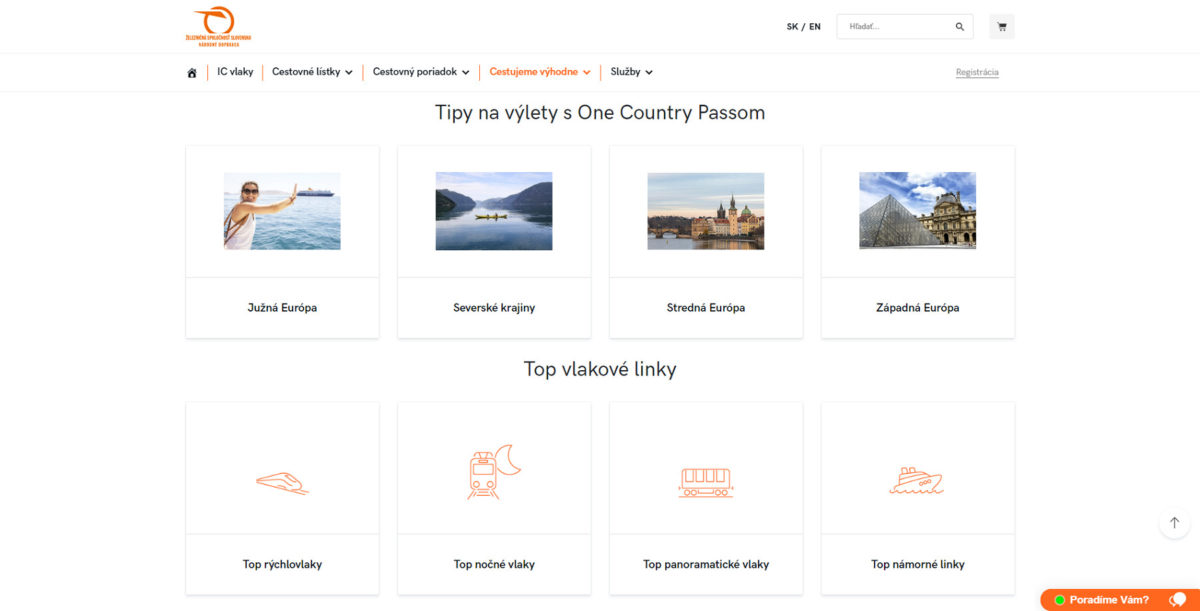Click the ferry ship icon

[x=917, y=481]
